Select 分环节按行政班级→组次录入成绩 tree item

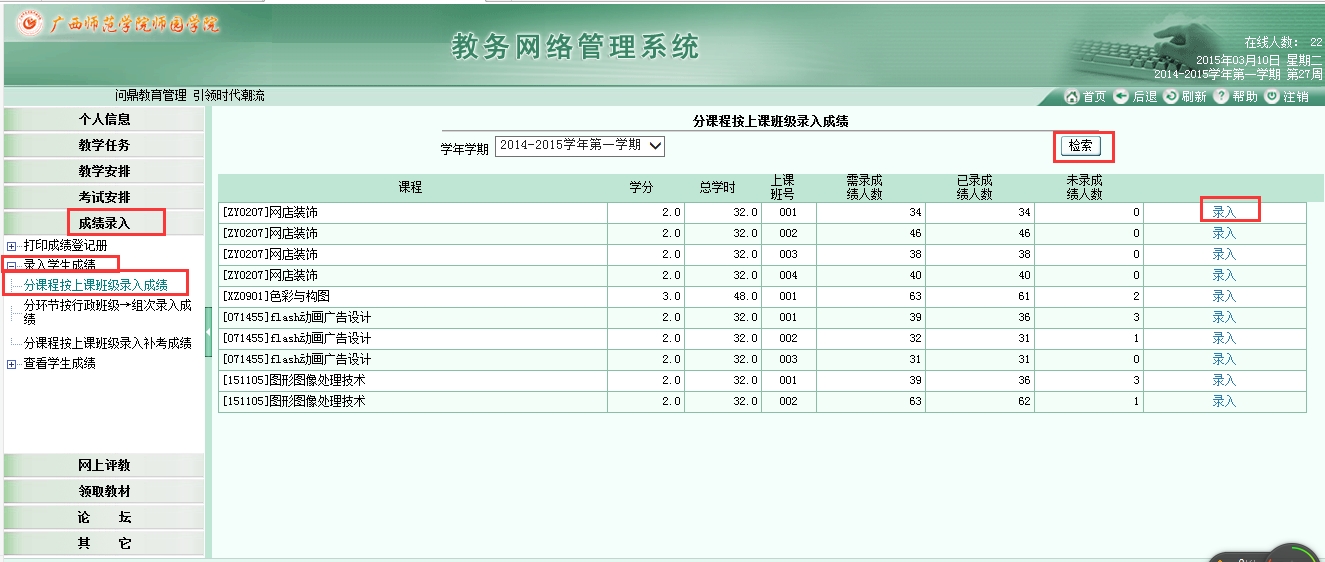click(106, 312)
